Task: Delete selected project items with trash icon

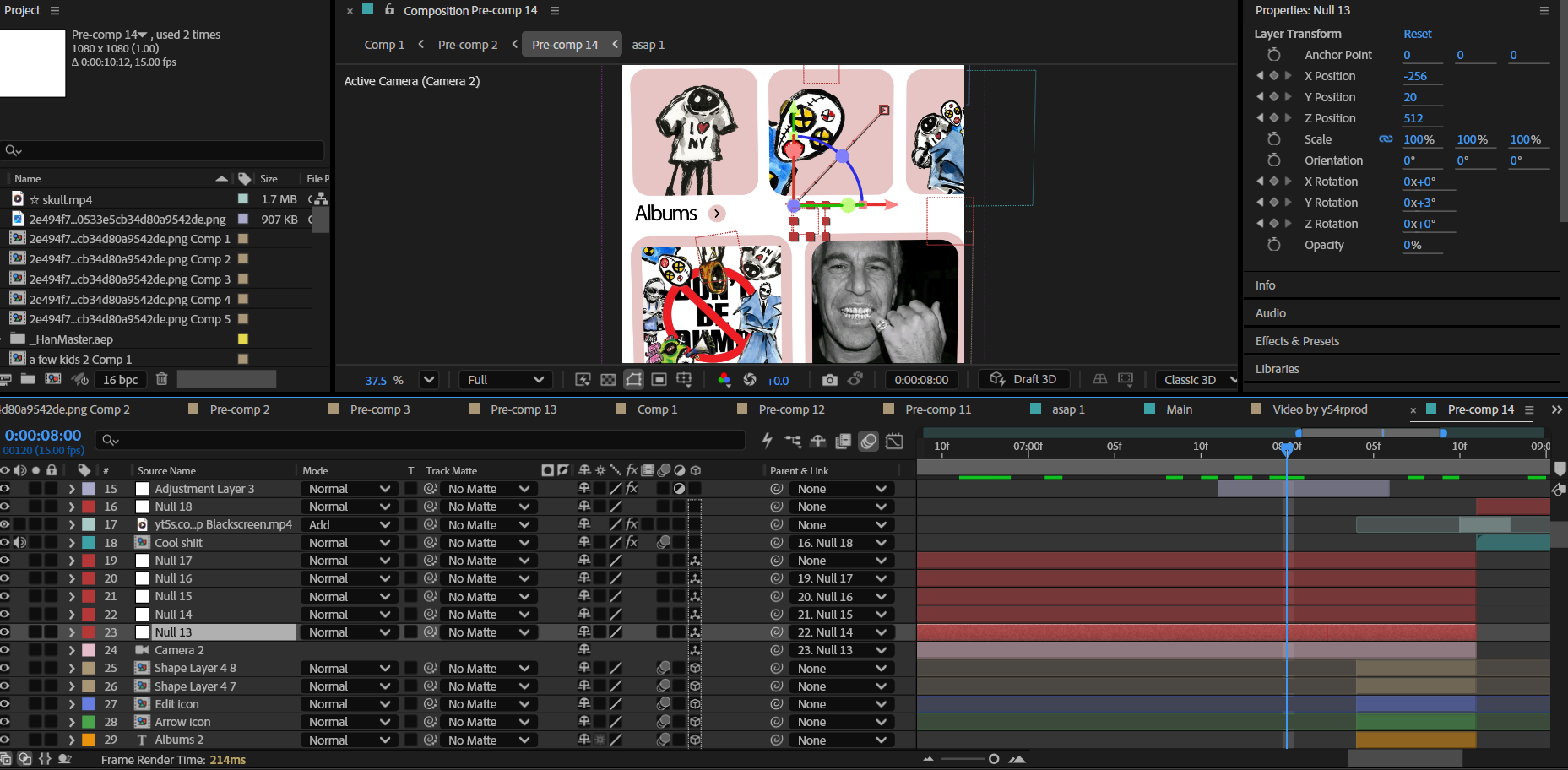Action: click(x=162, y=380)
